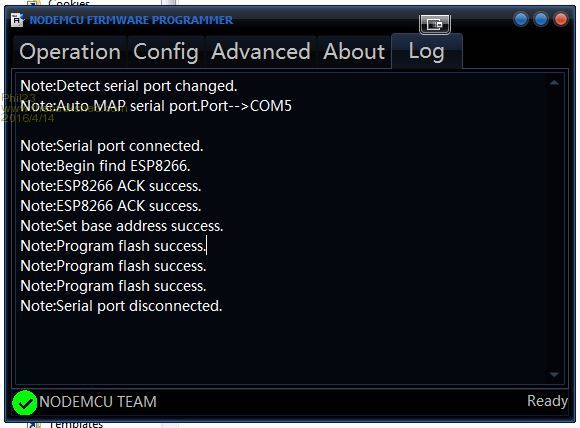
Task: Click the log scrollbar up arrow
Action: click(554, 83)
